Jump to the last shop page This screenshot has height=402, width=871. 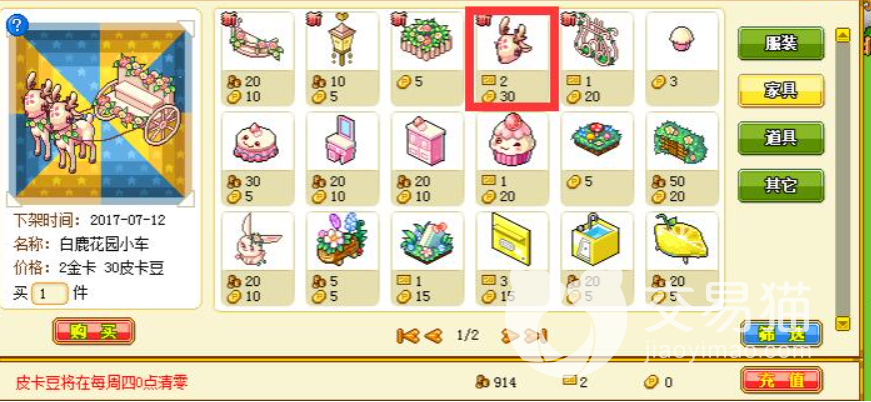(x=536, y=335)
